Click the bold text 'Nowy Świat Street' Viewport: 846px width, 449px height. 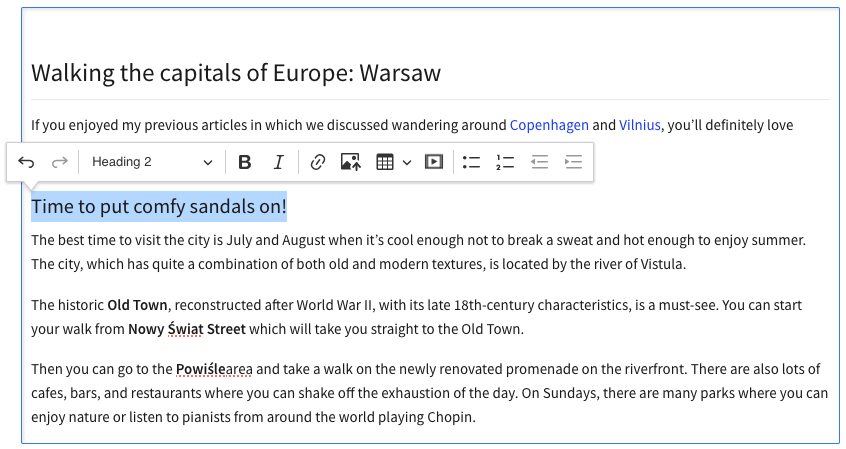[187, 329]
